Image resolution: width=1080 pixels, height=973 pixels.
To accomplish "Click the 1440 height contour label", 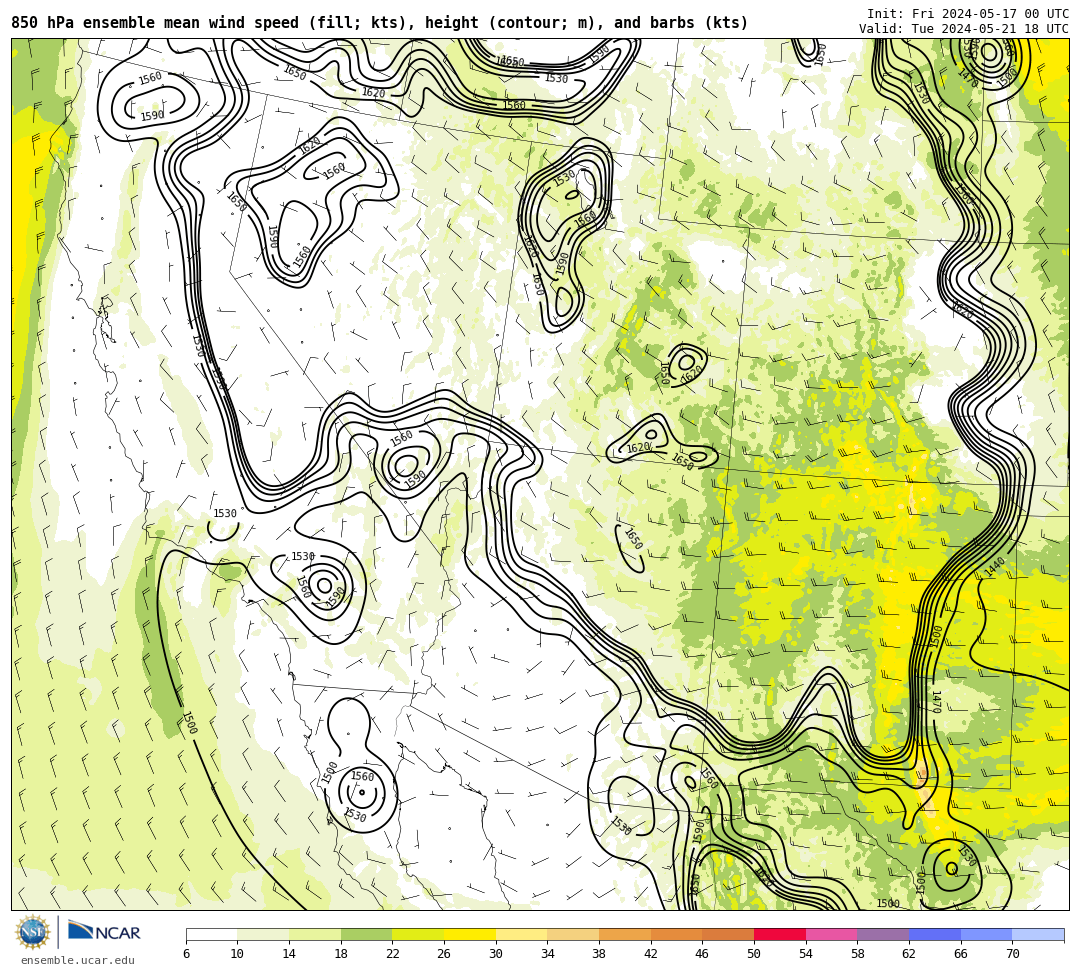I will tap(995, 567).
